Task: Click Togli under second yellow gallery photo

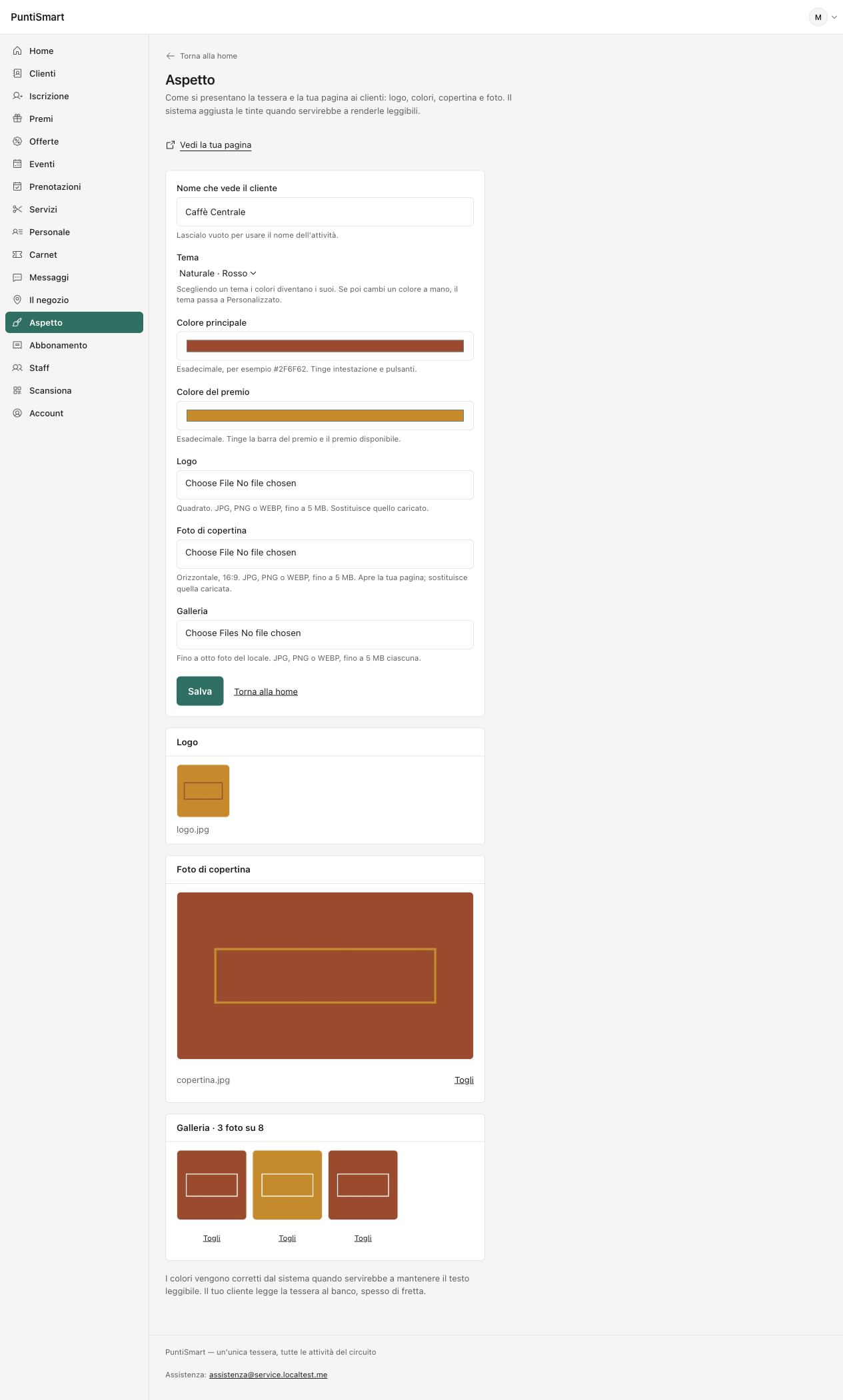Action: pos(287,1238)
